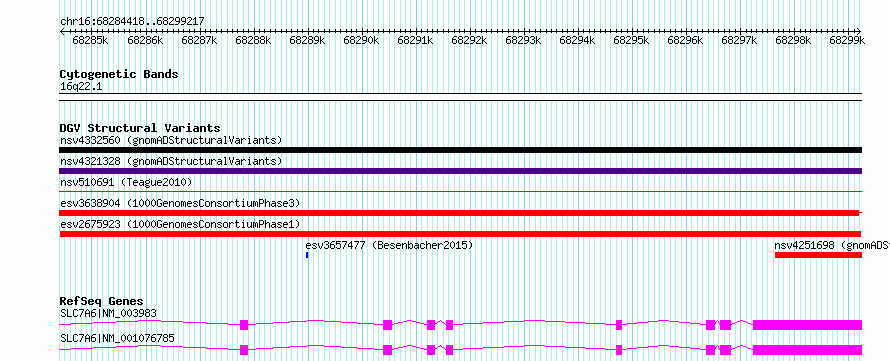
Task: Open the esv2675923 1000Genomes Phase1 label
Action: pyautogui.click(x=180, y=224)
